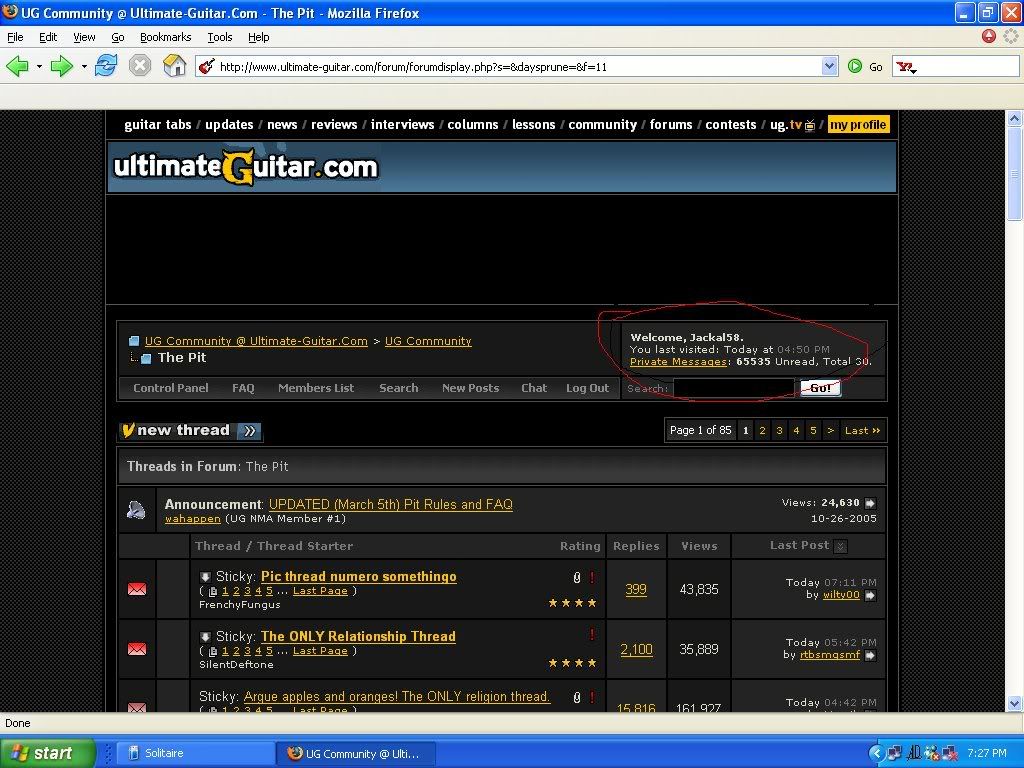Click the new thread button

tap(191, 430)
